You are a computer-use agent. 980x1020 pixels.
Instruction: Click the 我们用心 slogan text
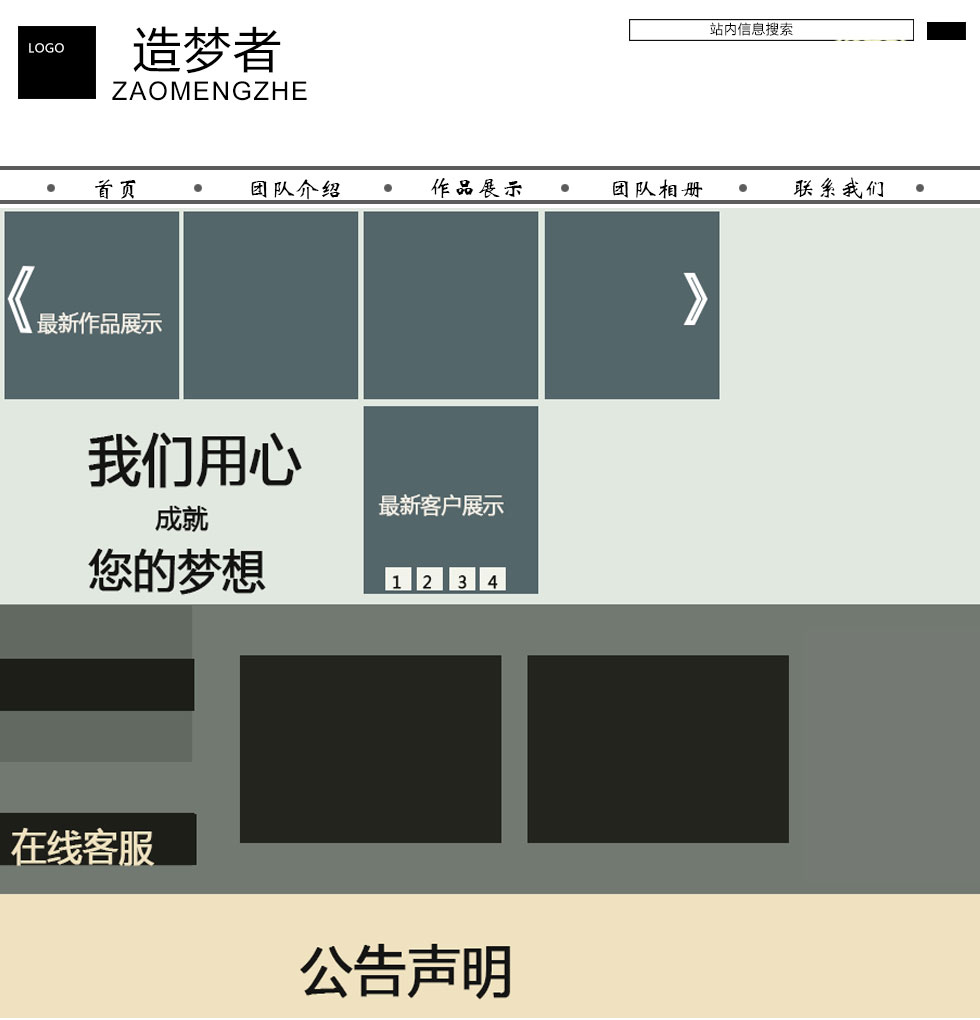point(195,461)
